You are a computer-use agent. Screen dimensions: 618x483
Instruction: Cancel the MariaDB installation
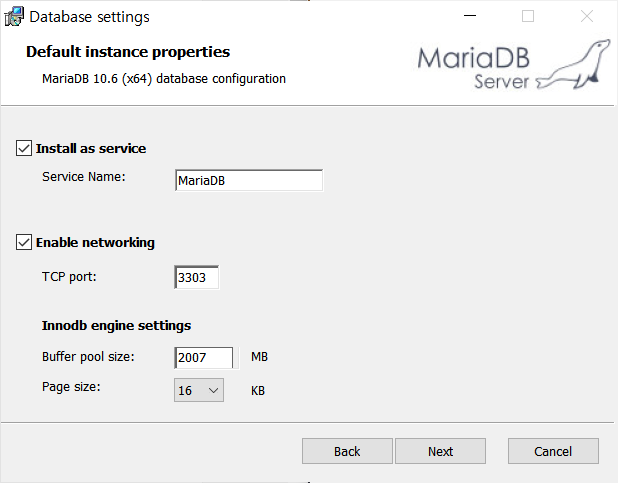(553, 451)
